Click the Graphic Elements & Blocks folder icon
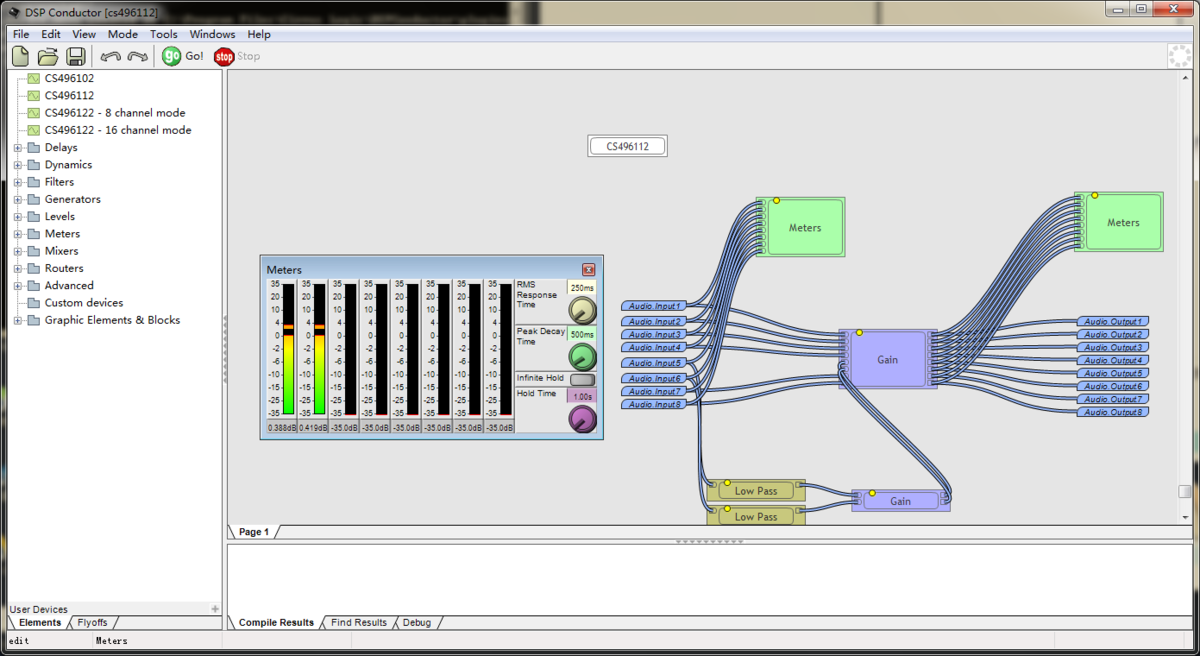Viewport: 1200px width, 656px height. coord(34,320)
